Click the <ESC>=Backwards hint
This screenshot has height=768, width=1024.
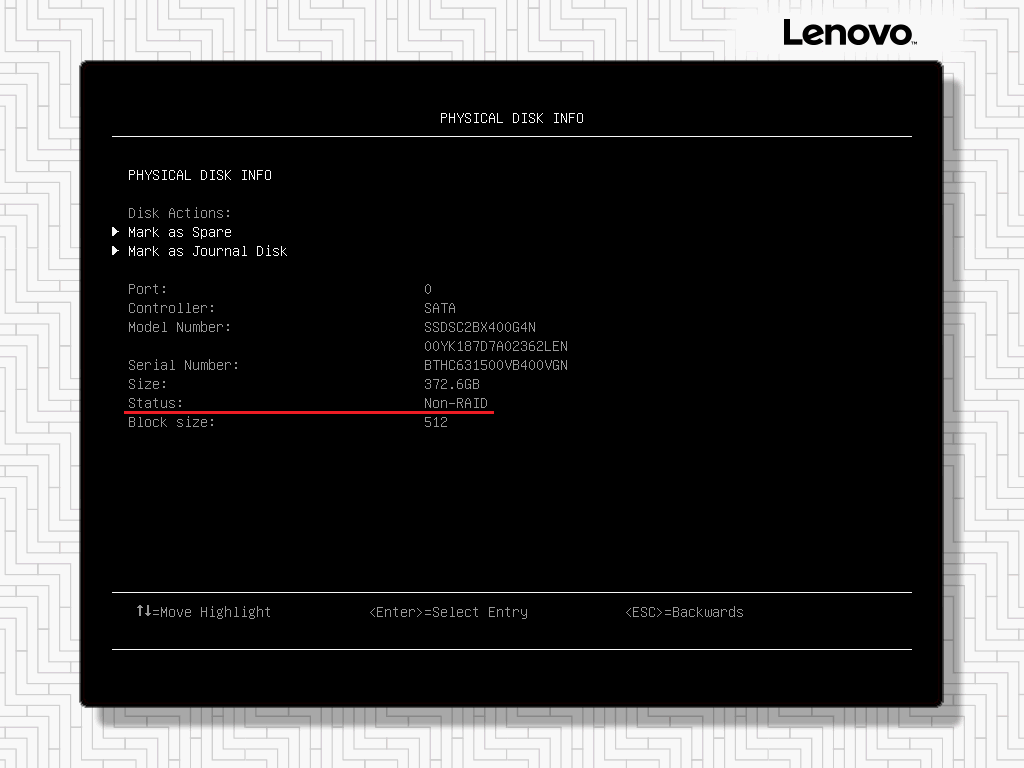[684, 612]
